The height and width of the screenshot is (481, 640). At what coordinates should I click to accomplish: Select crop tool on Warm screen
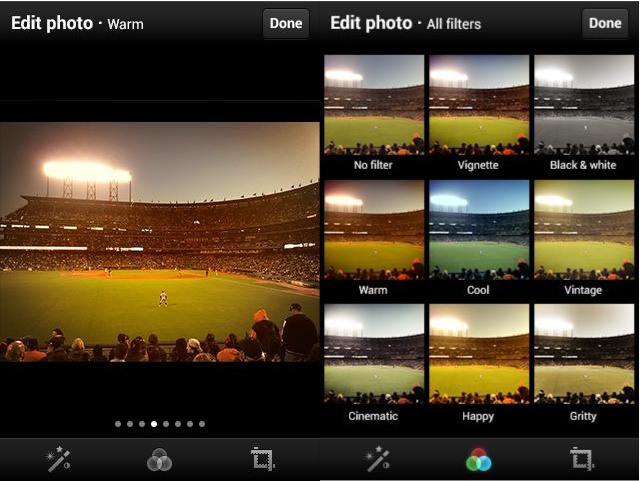coord(263,460)
